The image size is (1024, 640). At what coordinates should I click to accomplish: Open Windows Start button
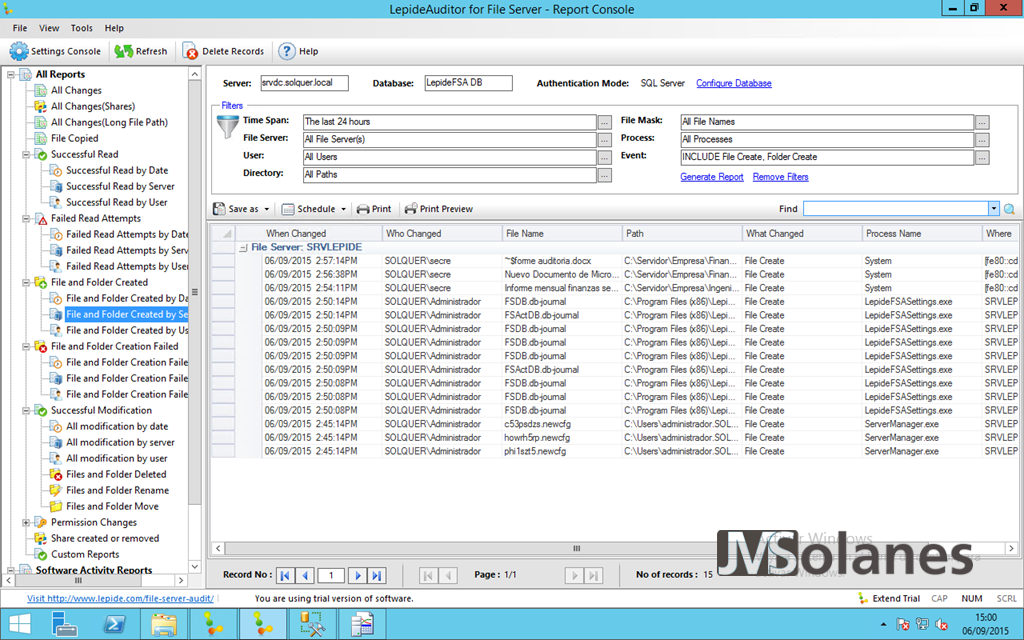click(20, 624)
